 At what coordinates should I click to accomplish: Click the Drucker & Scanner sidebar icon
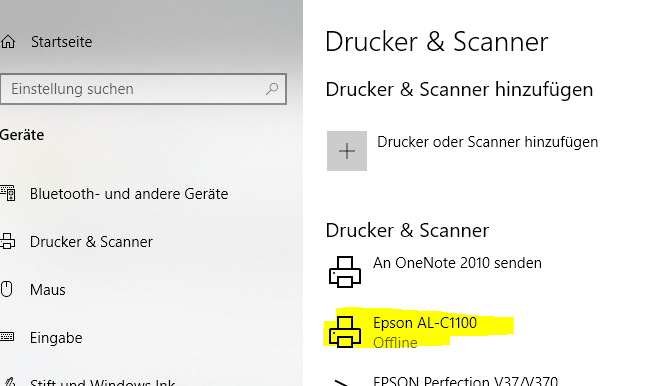(8, 242)
